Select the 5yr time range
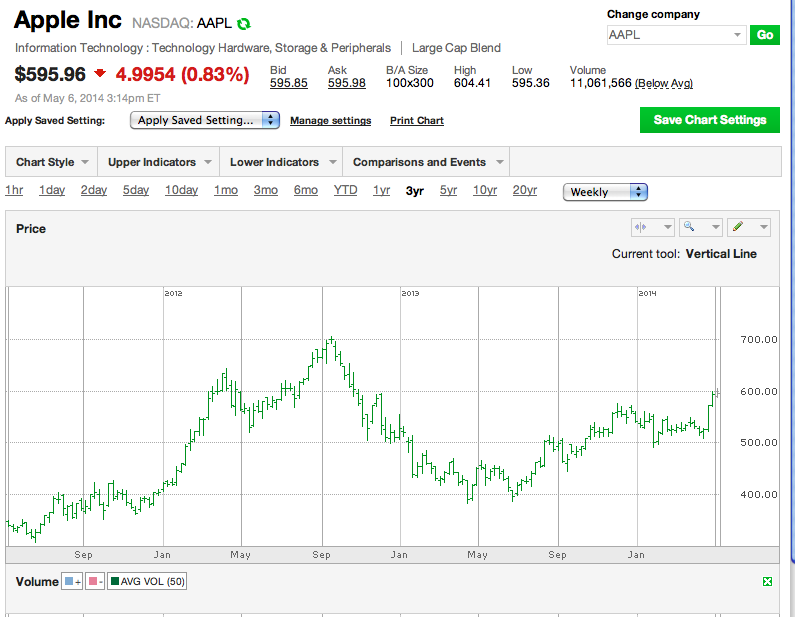Image resolution: width=795 pixels, height=617 pixels. (448, 190)
